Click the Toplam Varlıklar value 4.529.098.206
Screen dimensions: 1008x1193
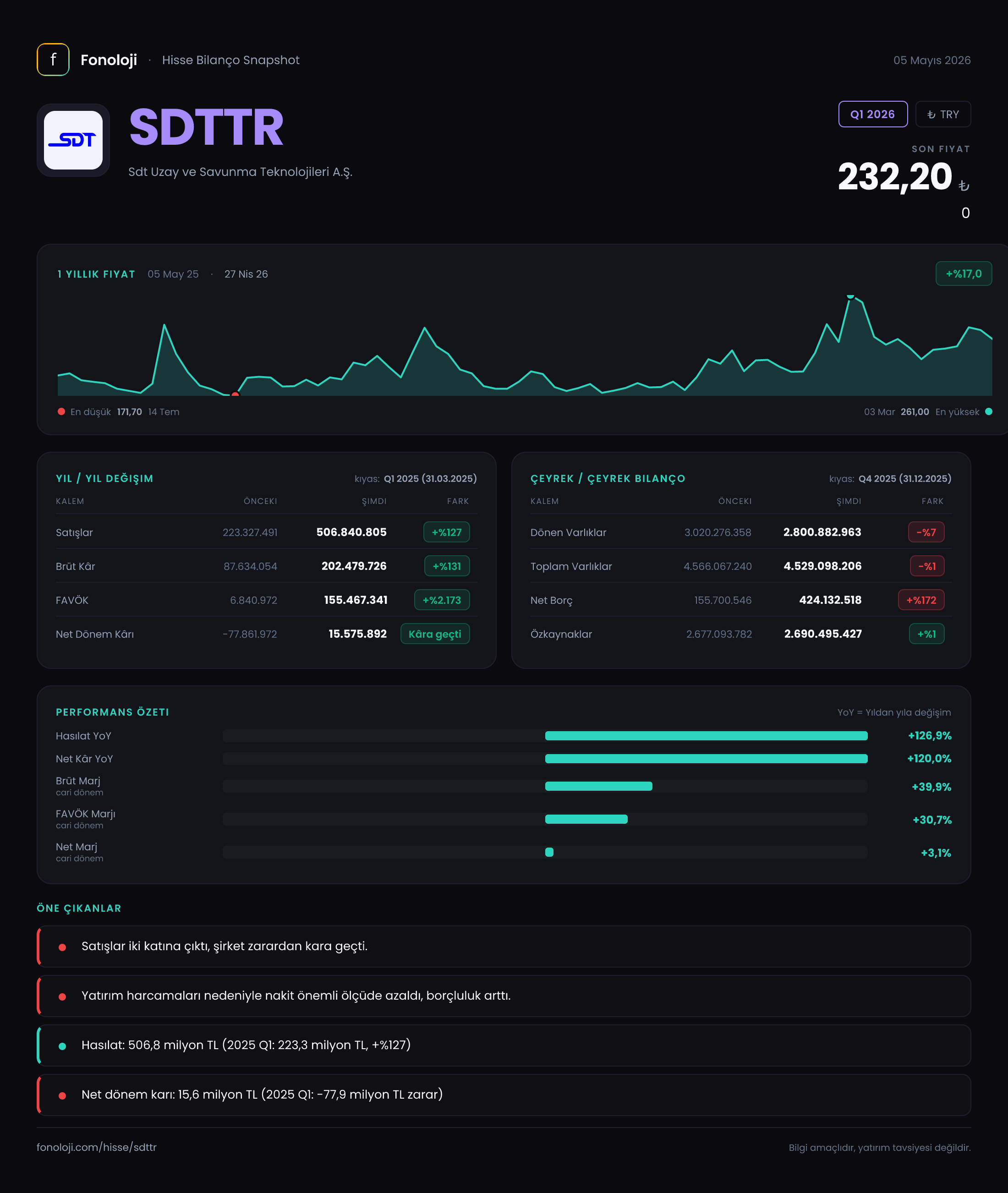point(822,566)
